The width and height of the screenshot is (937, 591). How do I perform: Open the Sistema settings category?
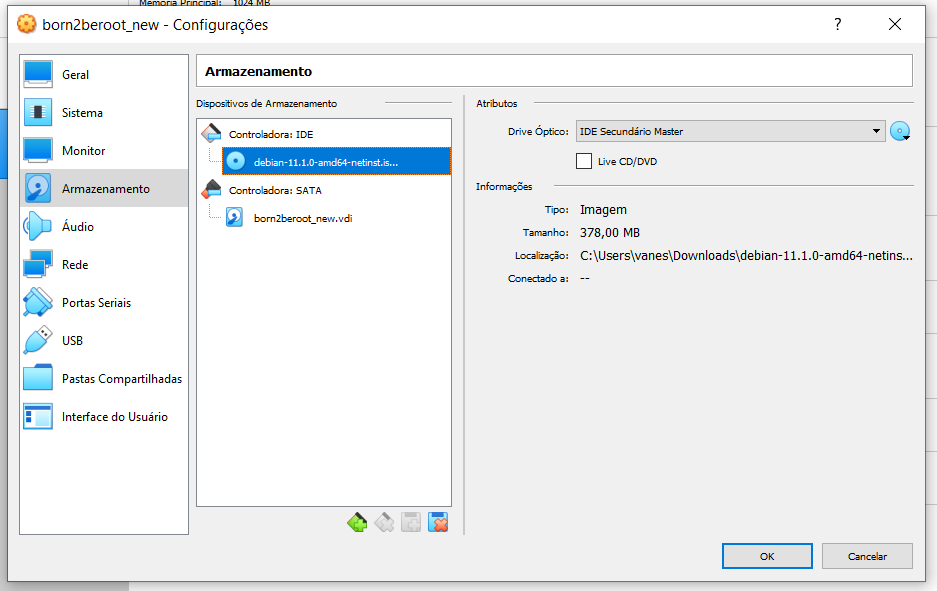point(104,112)
